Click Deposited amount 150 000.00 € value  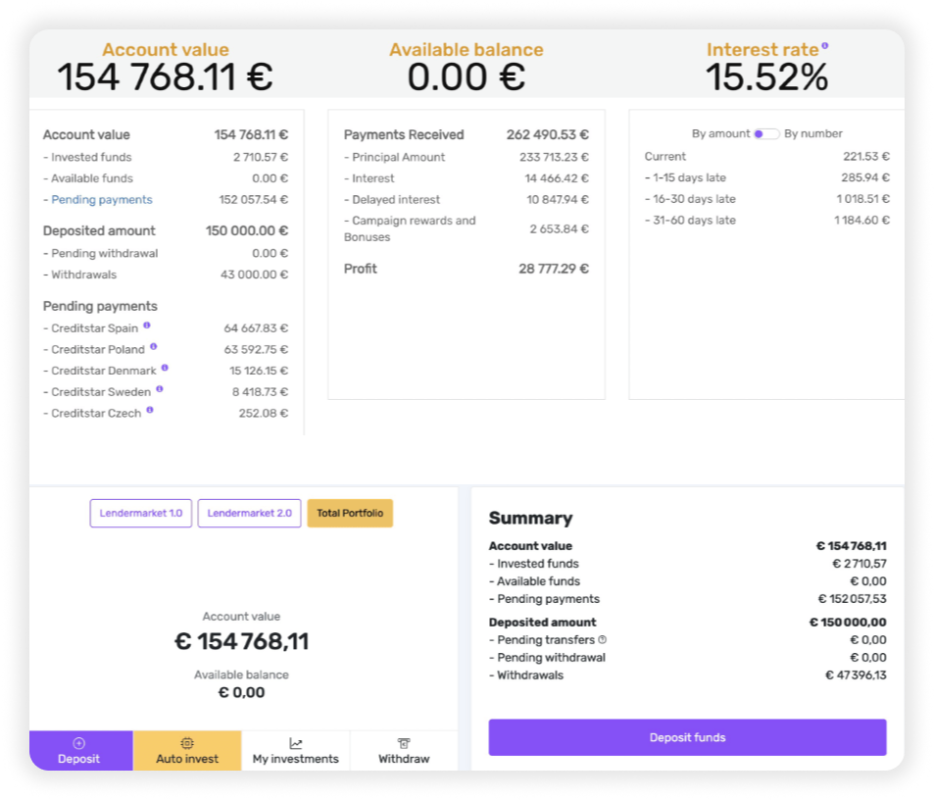[247, 231]
